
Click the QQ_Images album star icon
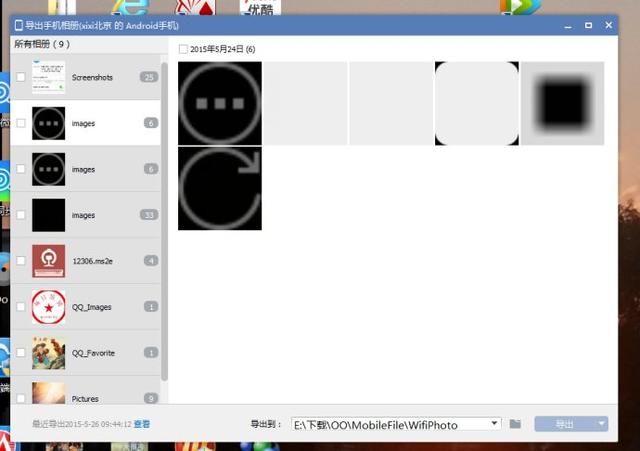[x=48, y=307]
